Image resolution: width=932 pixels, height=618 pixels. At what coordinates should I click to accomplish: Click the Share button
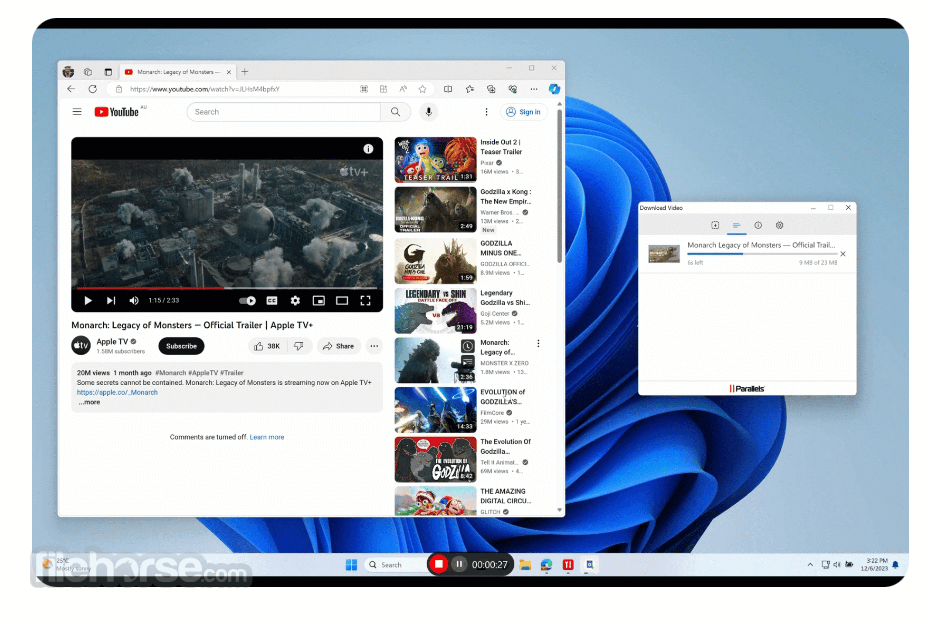338,346
